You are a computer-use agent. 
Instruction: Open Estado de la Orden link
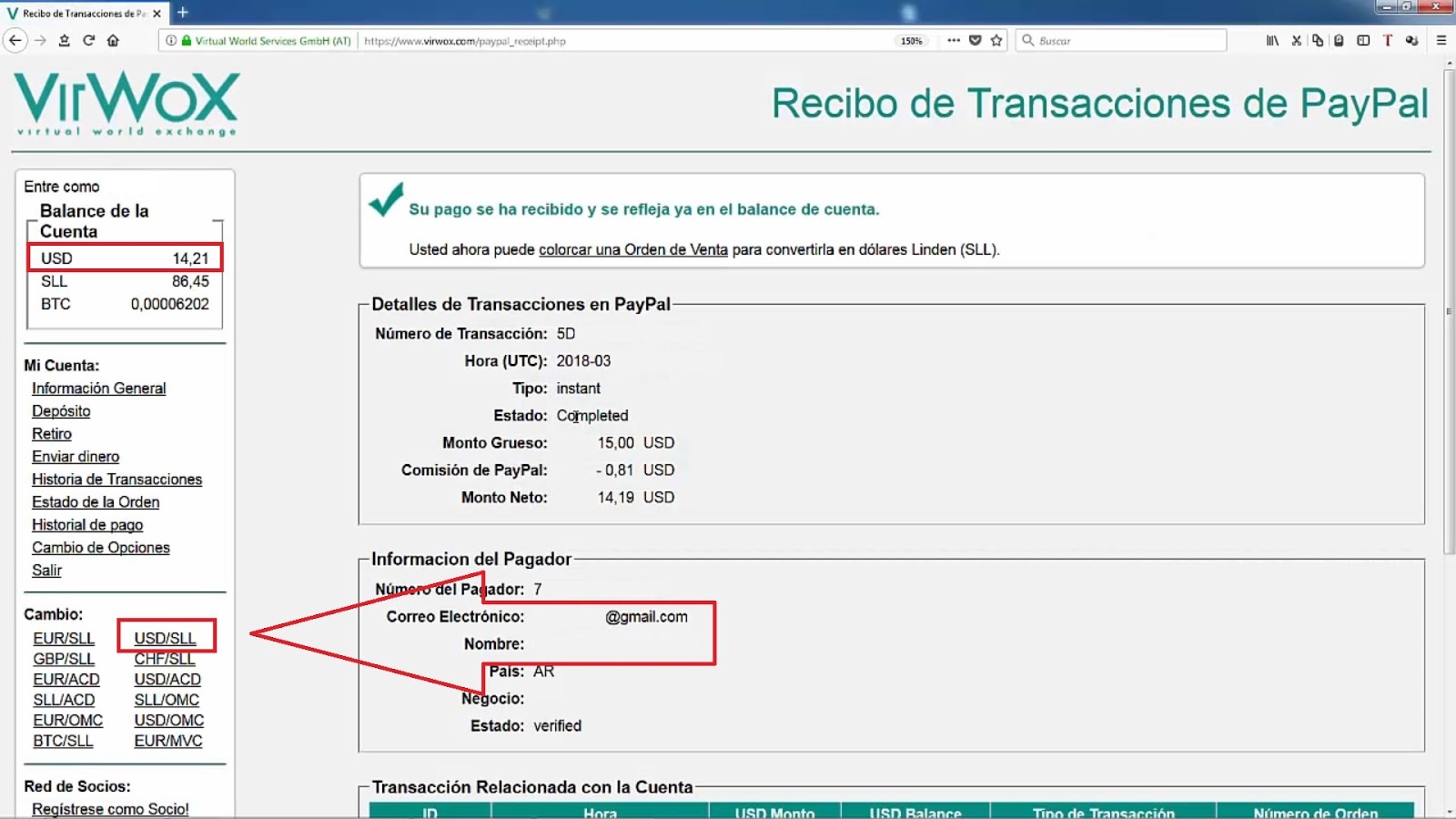[x=96, y=502]
